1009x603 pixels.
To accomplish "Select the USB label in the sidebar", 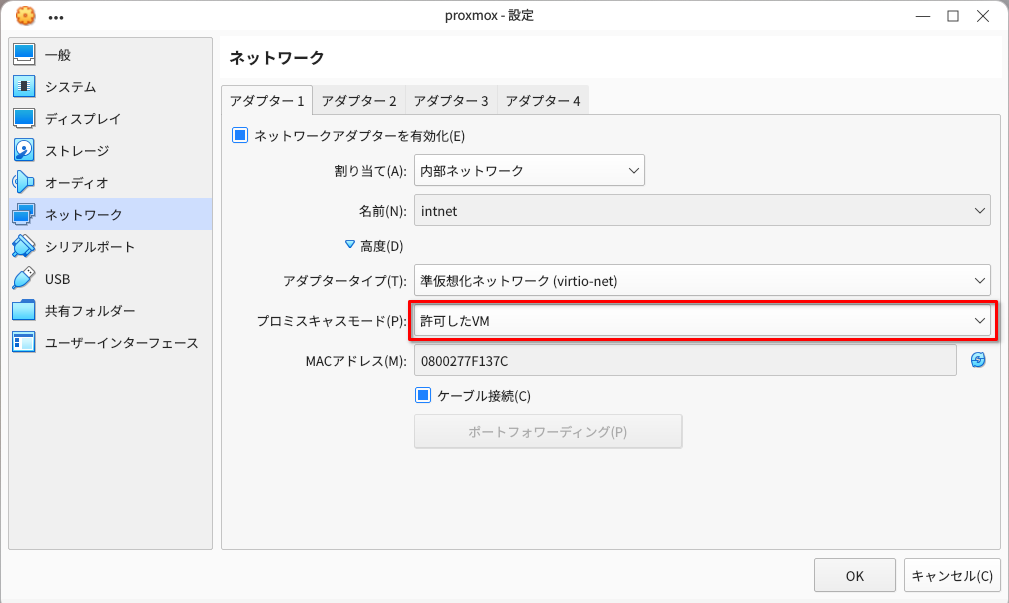I will (x=57, y=279).
